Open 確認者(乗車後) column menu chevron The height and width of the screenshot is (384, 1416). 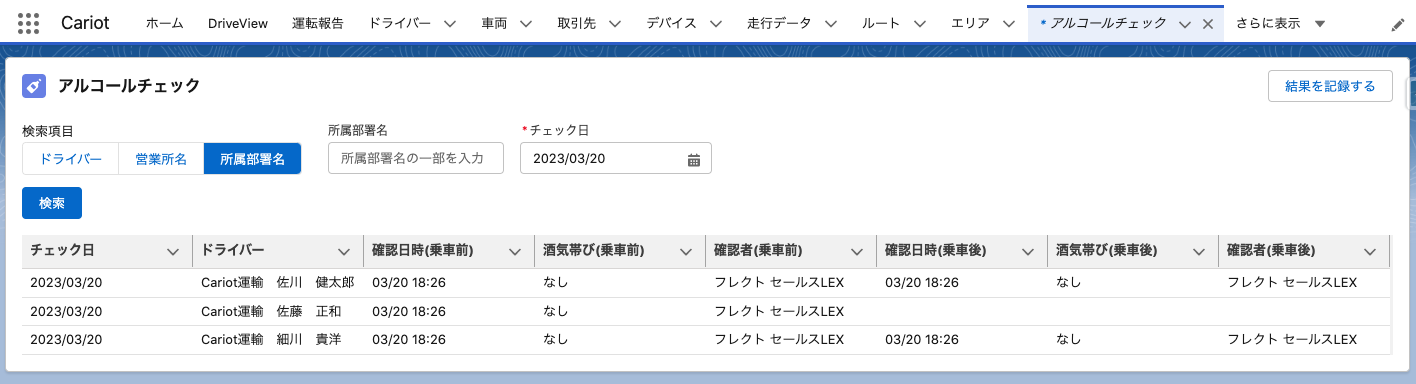pyautogui.click(x=1370, y=252)
